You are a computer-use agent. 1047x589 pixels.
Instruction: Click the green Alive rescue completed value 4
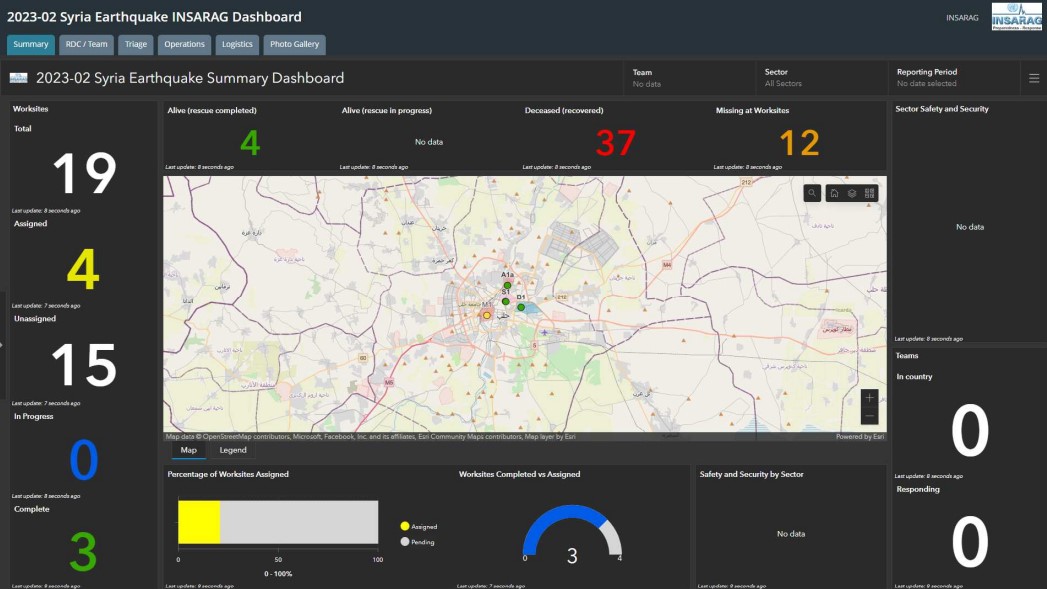(x=250, y=142)
